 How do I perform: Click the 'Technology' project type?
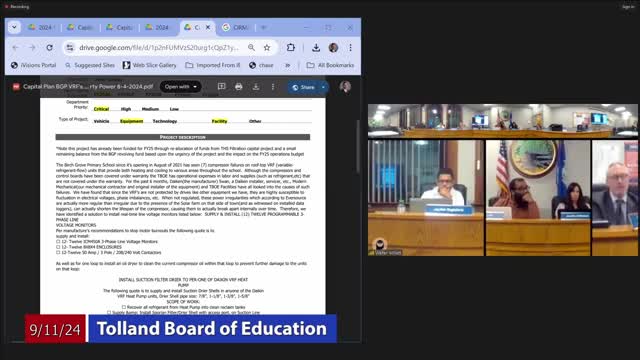164,121
